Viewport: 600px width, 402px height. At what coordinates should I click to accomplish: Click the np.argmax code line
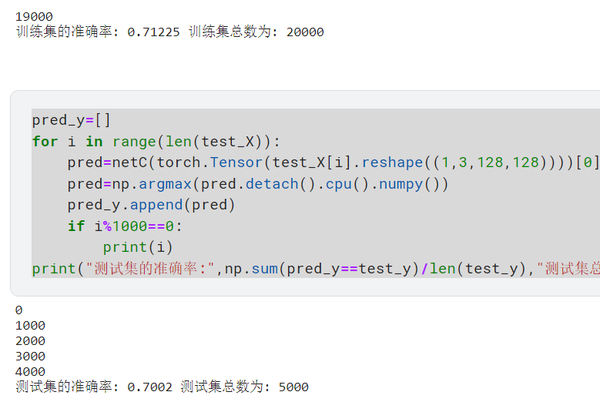click(x=258, y=184)
